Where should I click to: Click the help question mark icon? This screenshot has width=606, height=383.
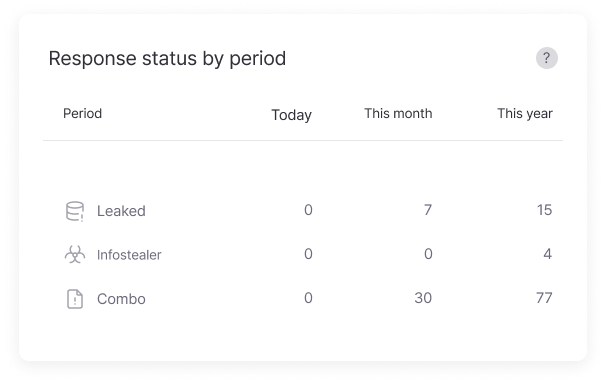tap(546, 58)
